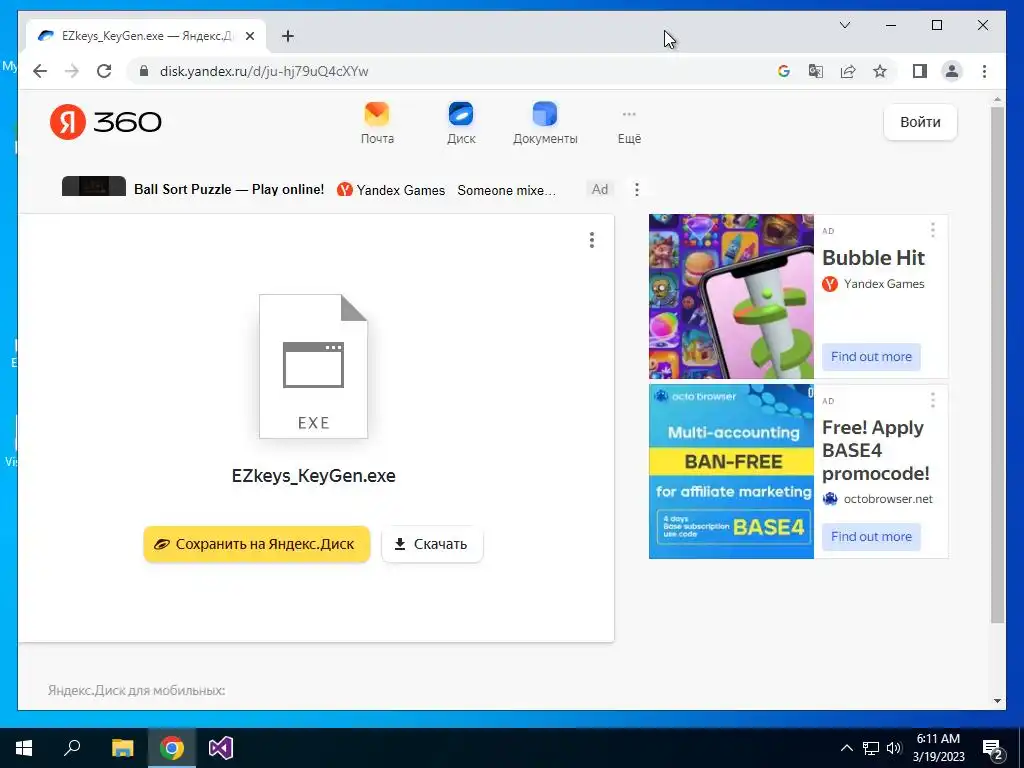Image resolution: width=1024 pixels, height=768 pixels.
Task: Expand the tab search chevron
Action: pos(844,25)
